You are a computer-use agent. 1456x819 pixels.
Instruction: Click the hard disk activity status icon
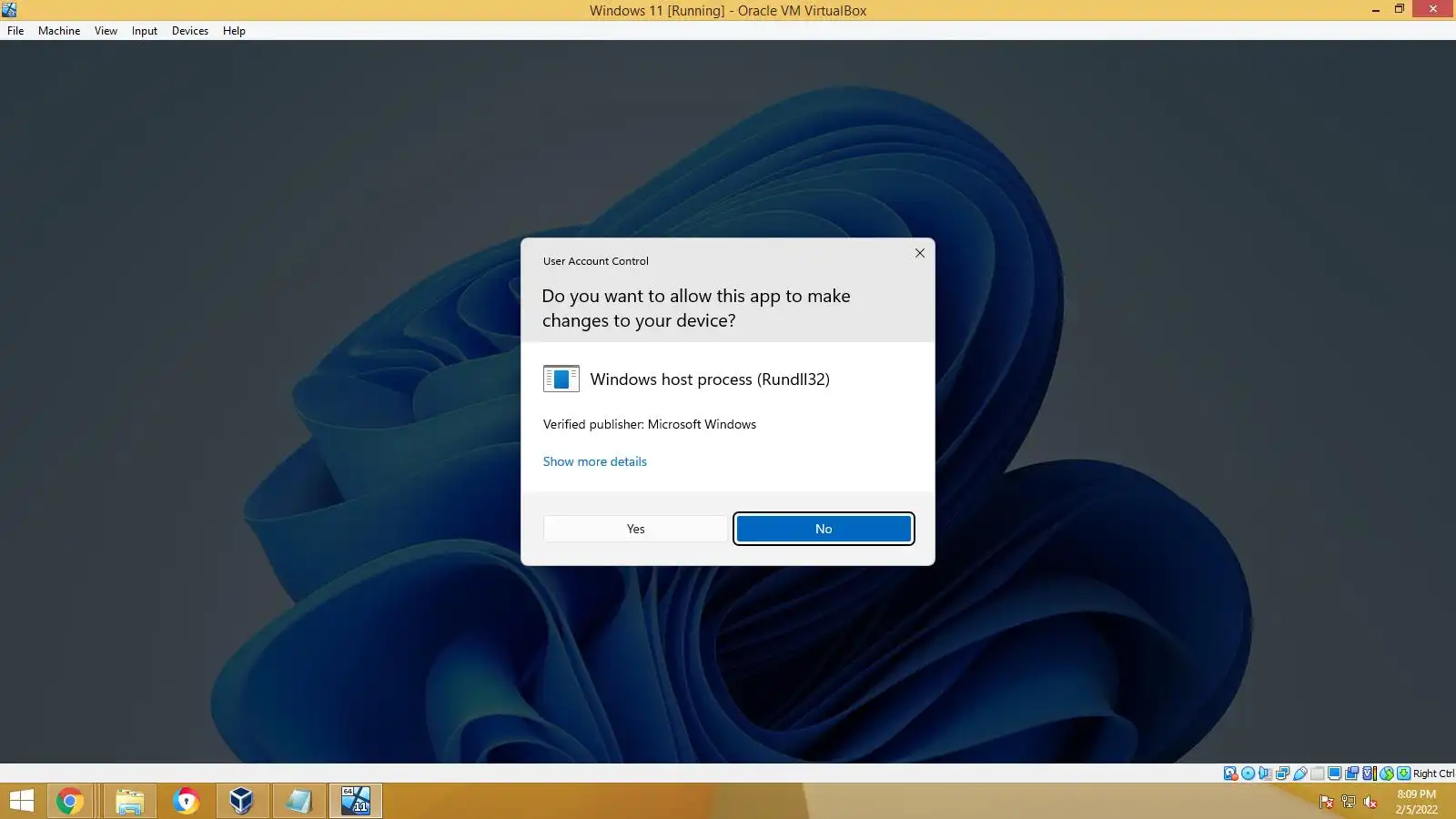pos(1230,773)
